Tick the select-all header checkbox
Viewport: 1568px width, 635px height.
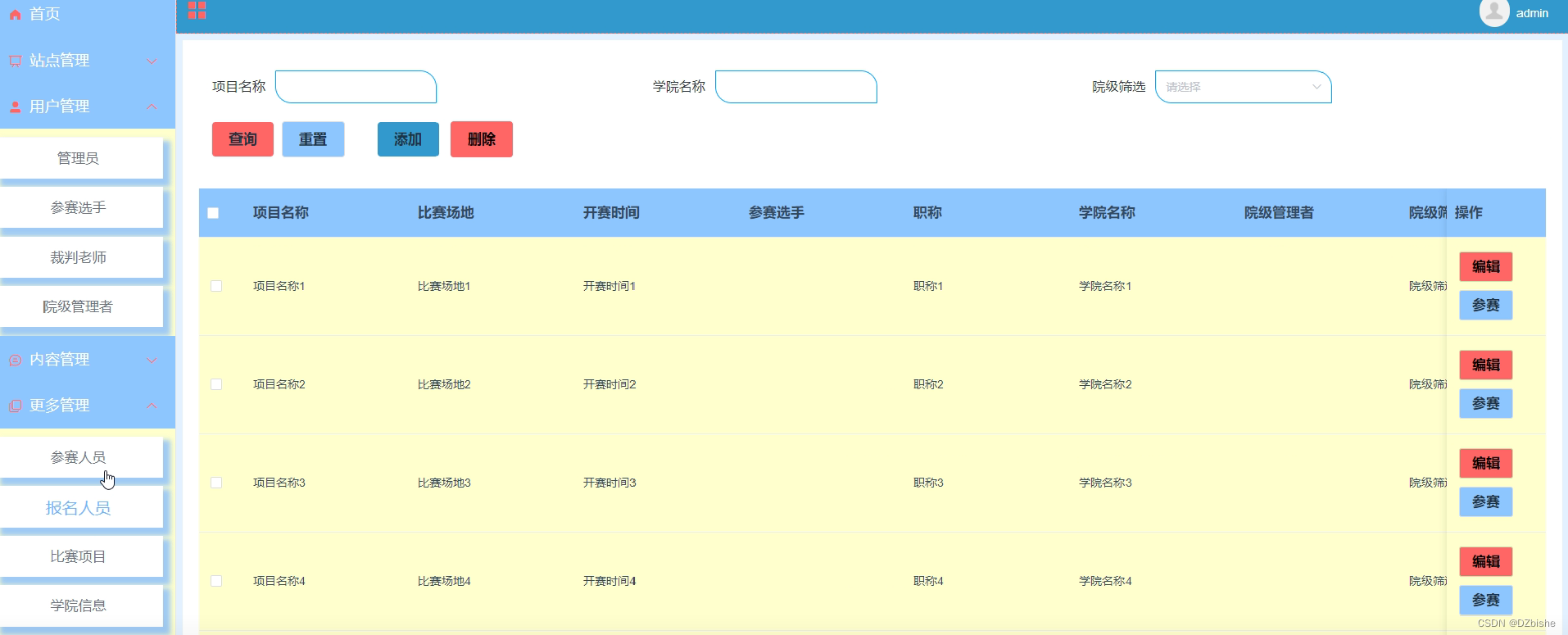coord(213,213)
